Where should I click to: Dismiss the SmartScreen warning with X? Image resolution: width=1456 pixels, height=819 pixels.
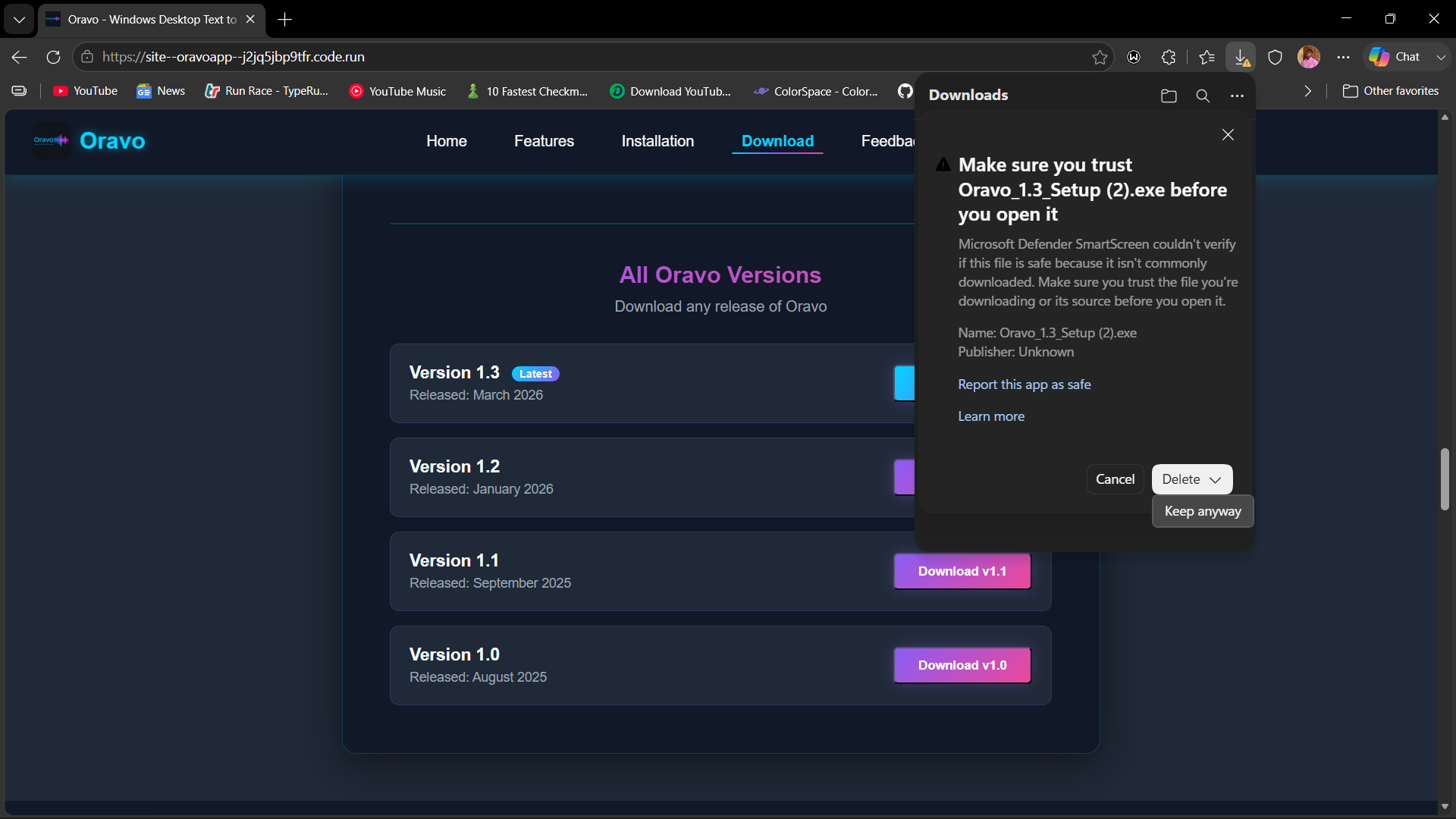(x=1228, y=135)
